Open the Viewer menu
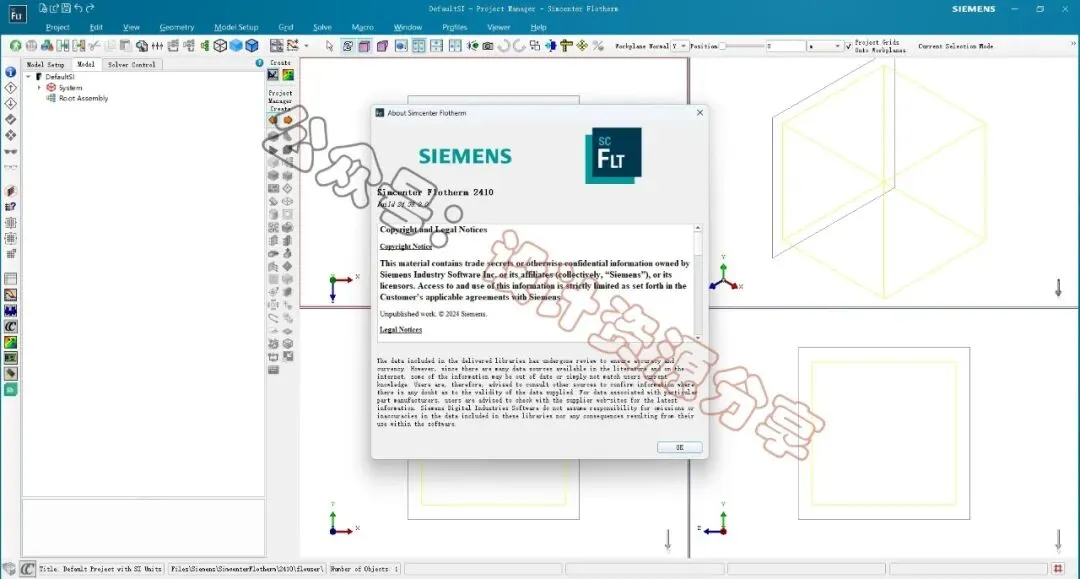This screenshot has height=579, width=1080. [499, 28]
